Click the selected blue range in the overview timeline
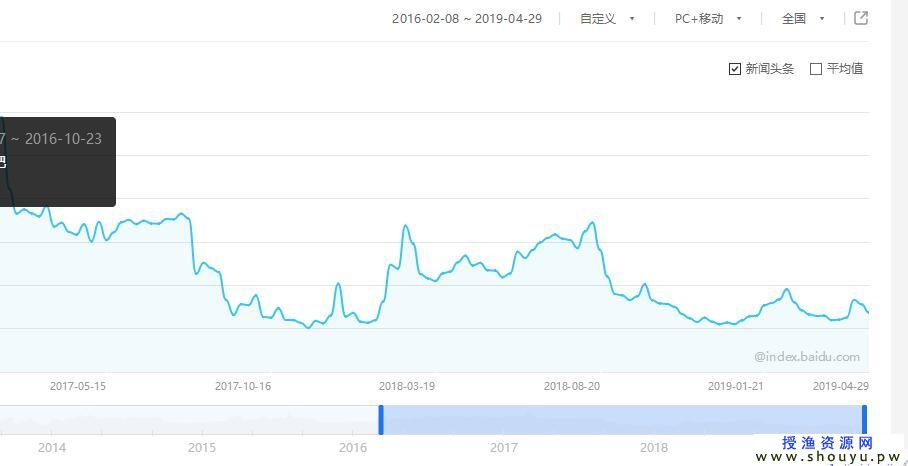Viewport: 908px width, 466px height. point(623,420)
